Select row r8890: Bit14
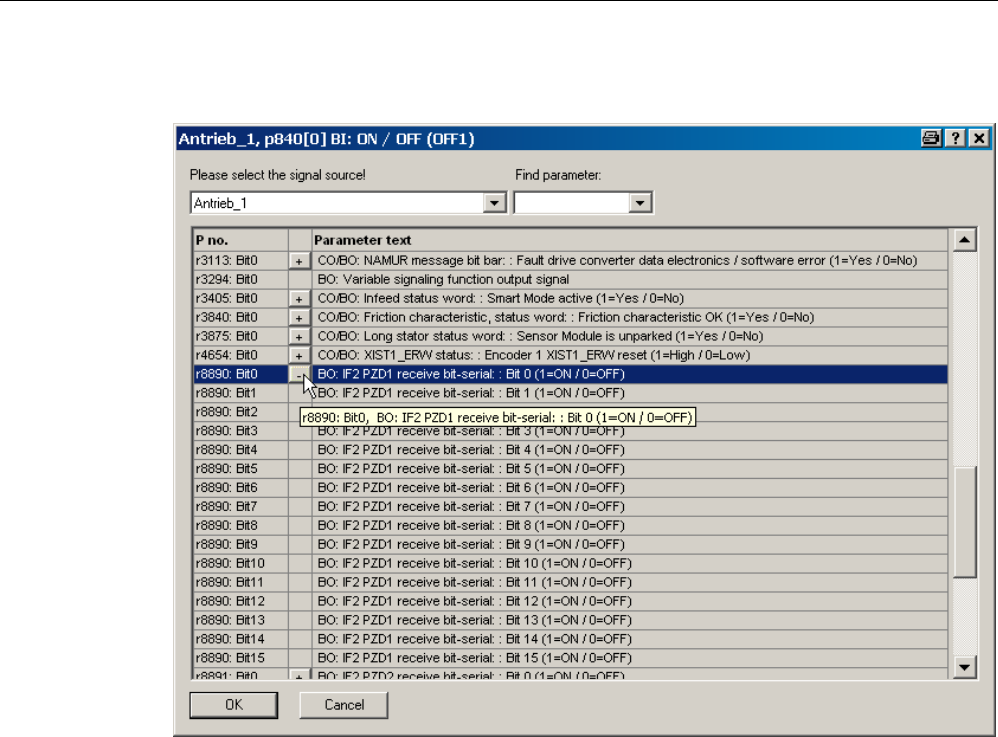The image size is (998, 737). click(x=570, y=639)
